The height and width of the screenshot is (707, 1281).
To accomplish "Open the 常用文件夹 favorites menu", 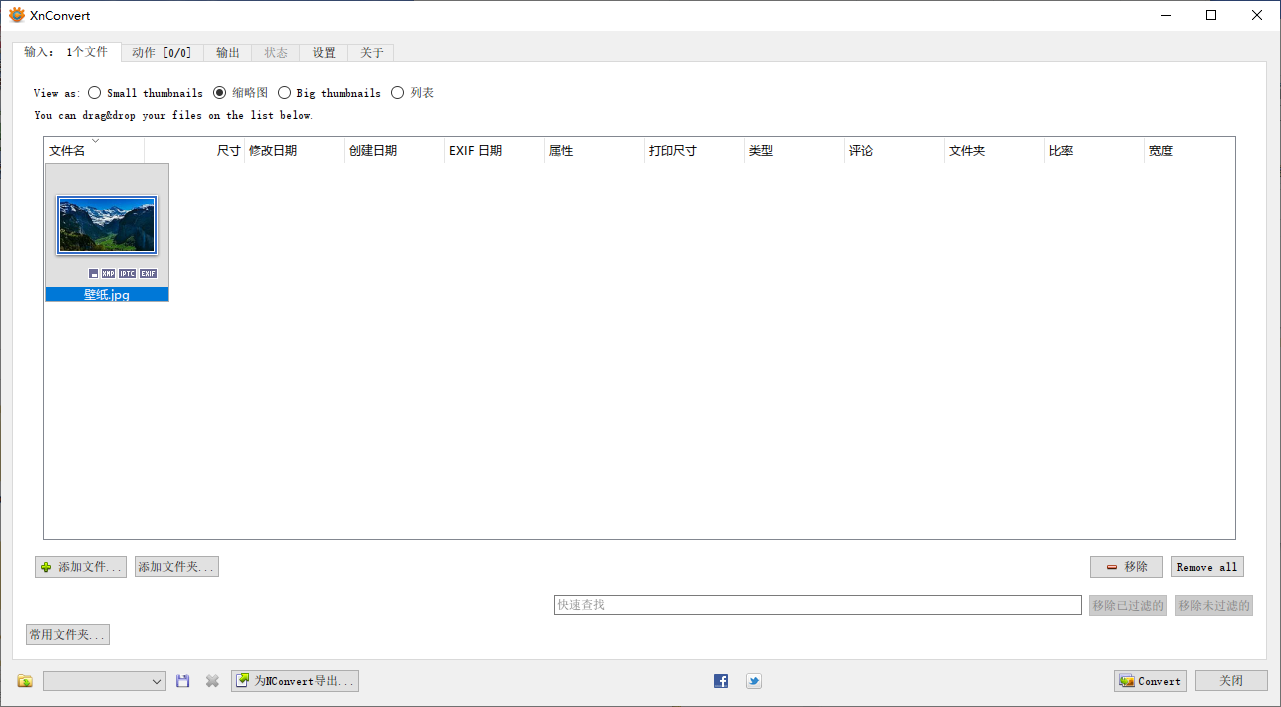I will point(67,634).
